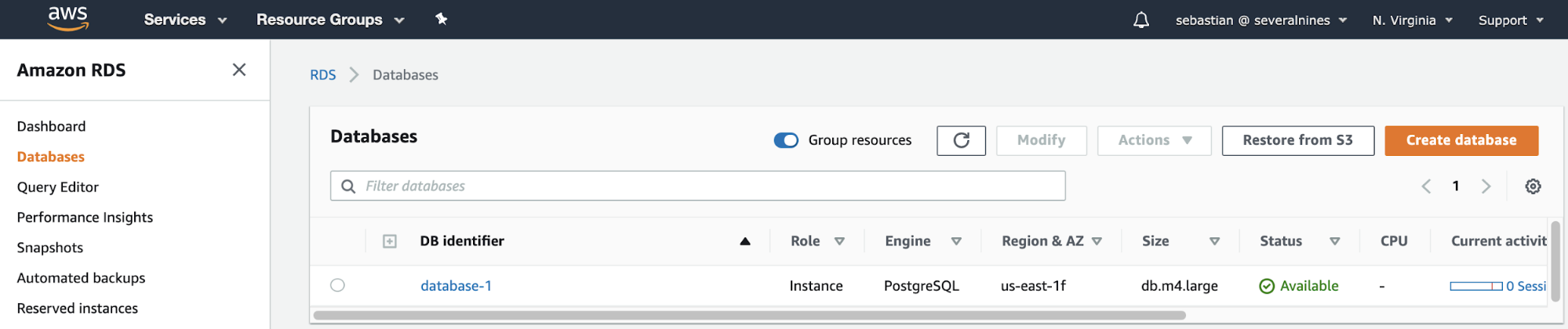Click the PostgreSQL engine cell
The image size is (1568, 329).
[921, 286]
